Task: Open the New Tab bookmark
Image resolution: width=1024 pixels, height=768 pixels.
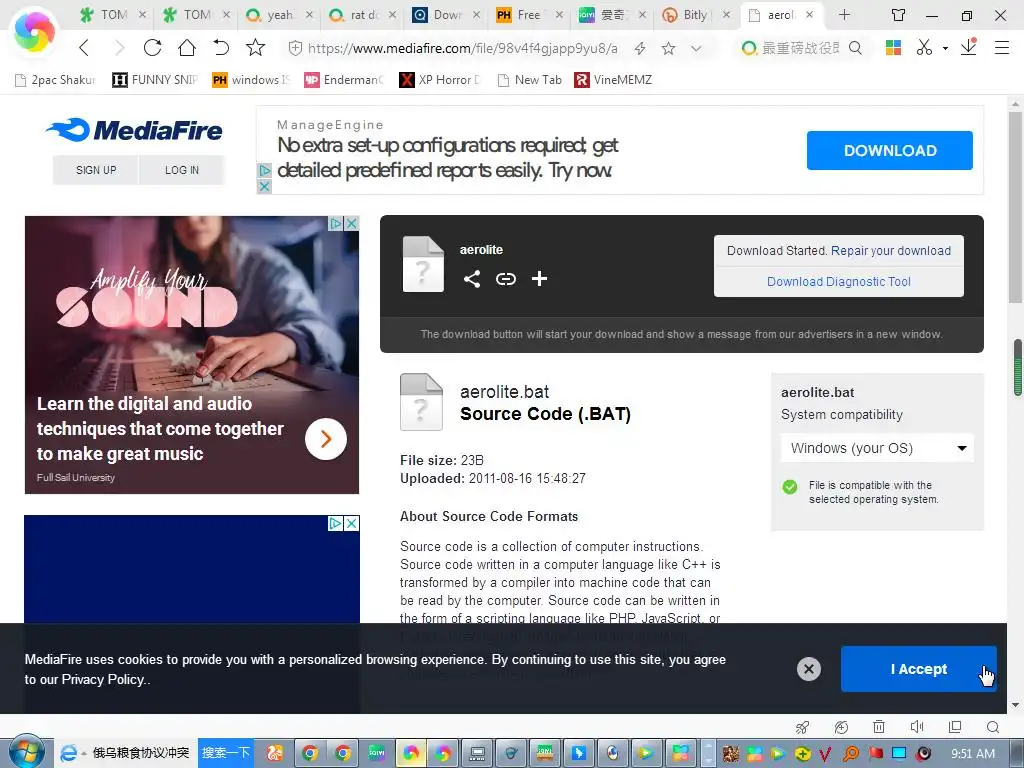Action: pos(530,80)
